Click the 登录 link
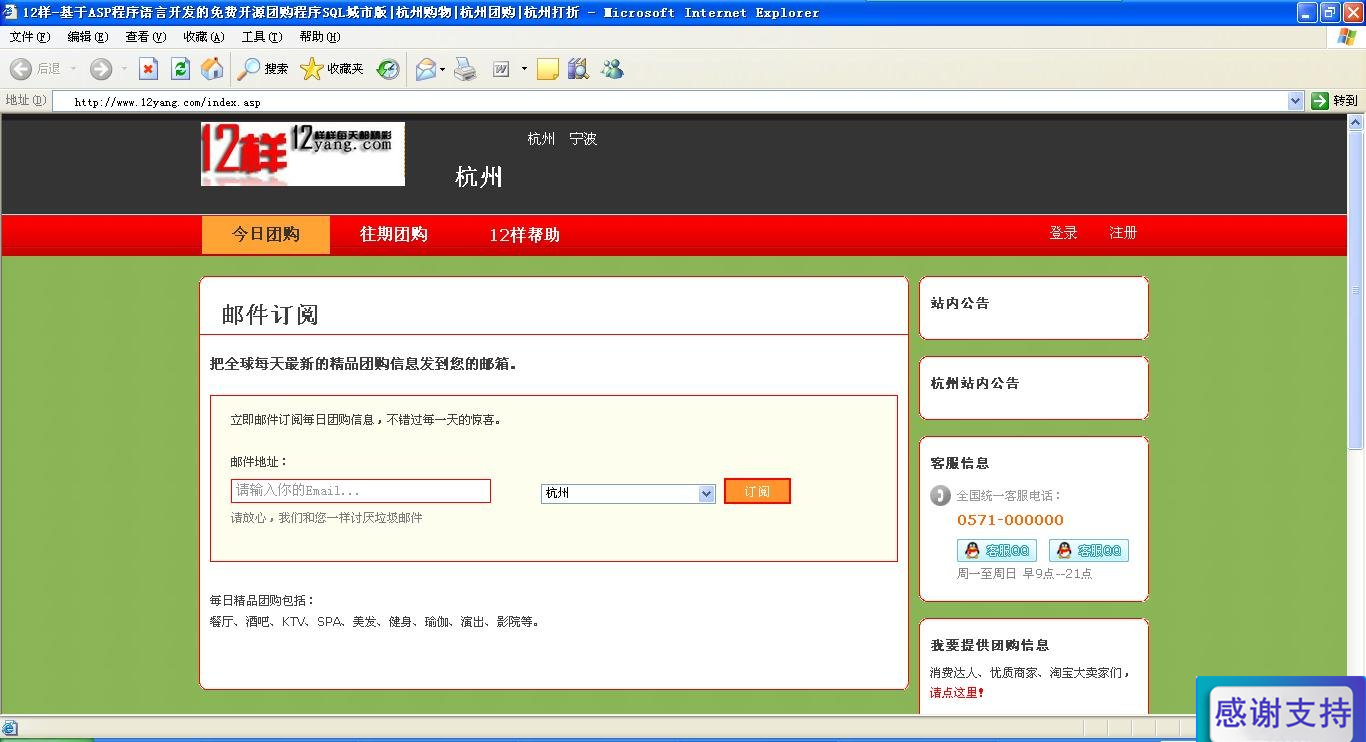 (1063, 232)
